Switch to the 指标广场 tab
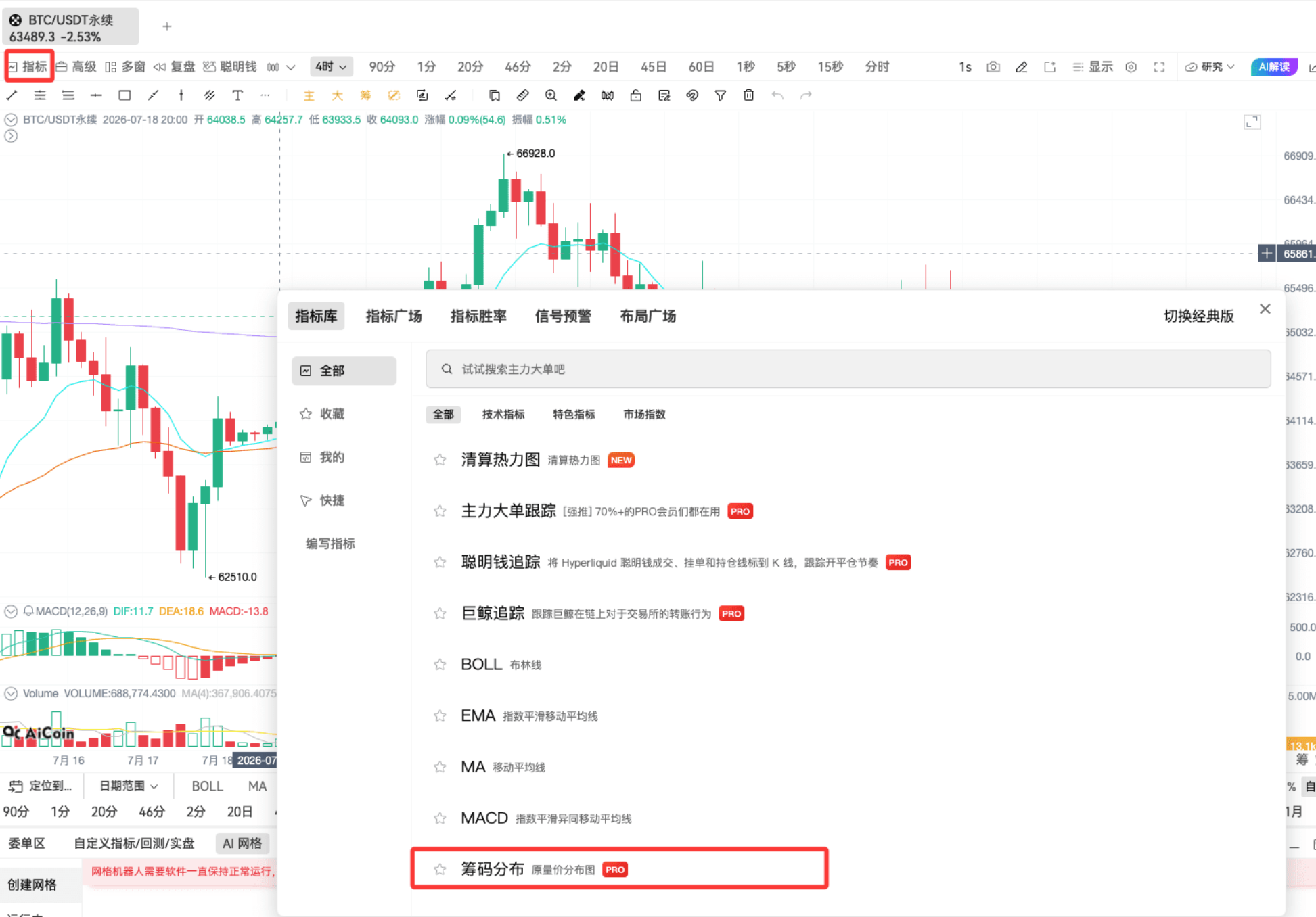 [x=394, y=316]
